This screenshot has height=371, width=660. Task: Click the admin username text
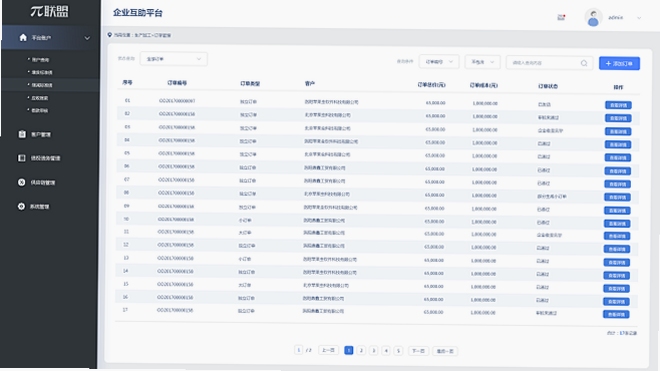tap(615, 18)
